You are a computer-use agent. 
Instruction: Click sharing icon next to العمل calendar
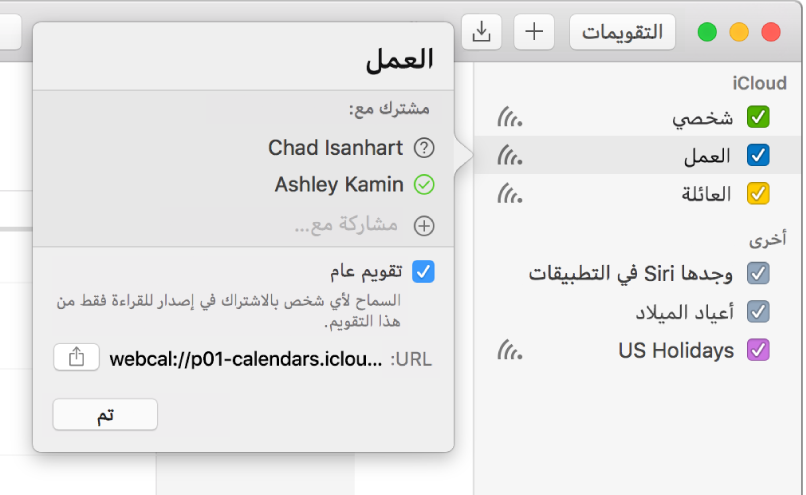[509, 155]
